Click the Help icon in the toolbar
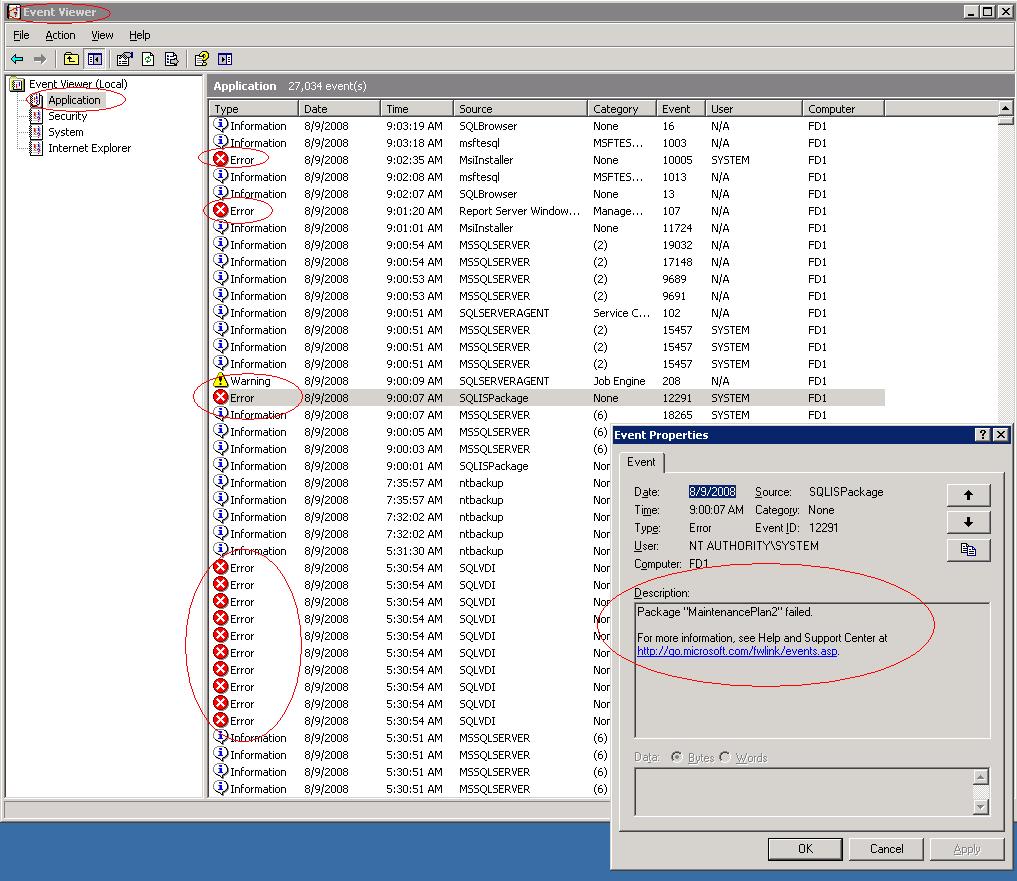 pyautogui.click(x=202, y=59)
